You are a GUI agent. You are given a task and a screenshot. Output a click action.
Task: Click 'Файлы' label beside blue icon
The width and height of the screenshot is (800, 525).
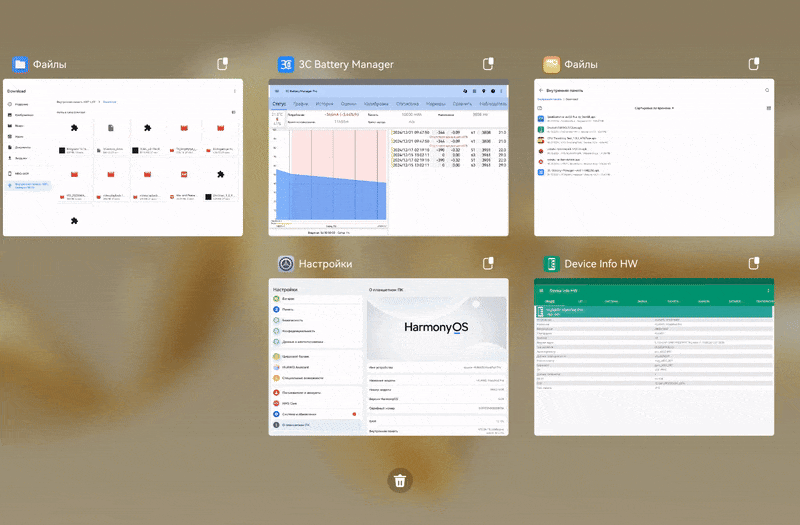coord(49,64)
